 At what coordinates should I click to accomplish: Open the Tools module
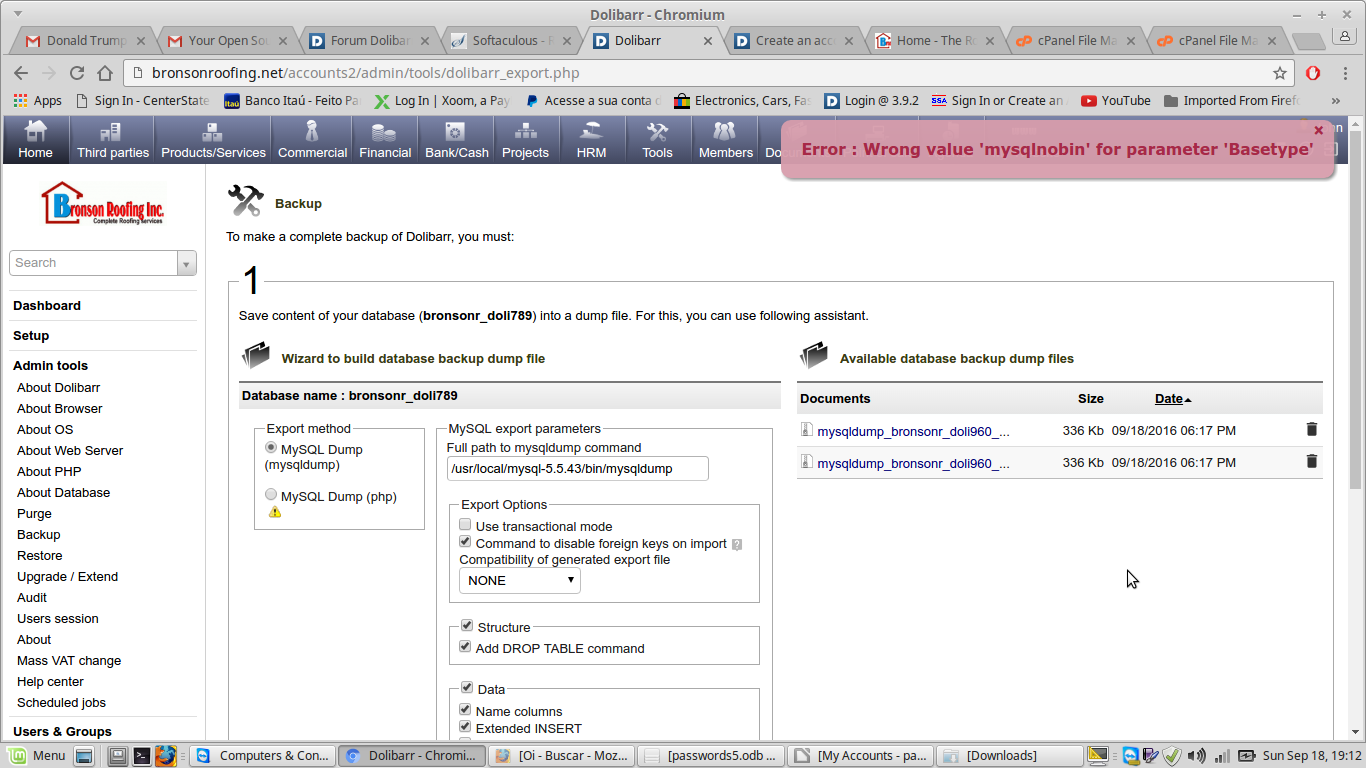[x=657, y=140]
